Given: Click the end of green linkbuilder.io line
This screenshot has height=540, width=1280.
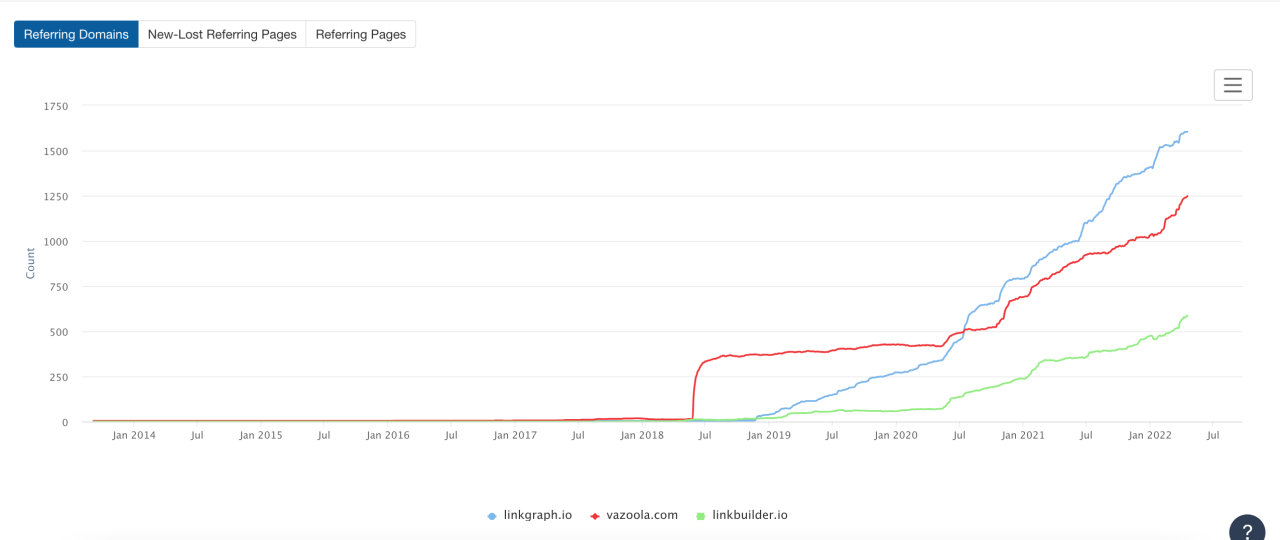Looking at the screenshot, I should click(1187, 316).
